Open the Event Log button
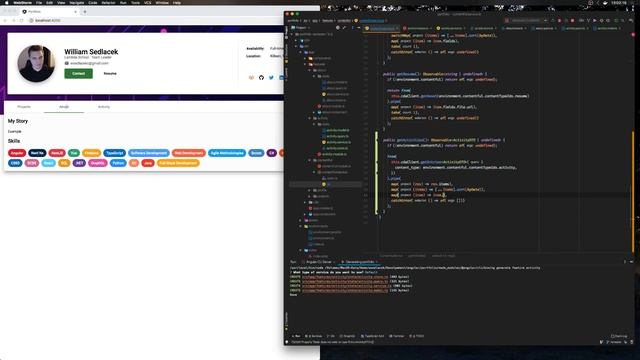Screen dimensions: 640x360 coord(619,336)
